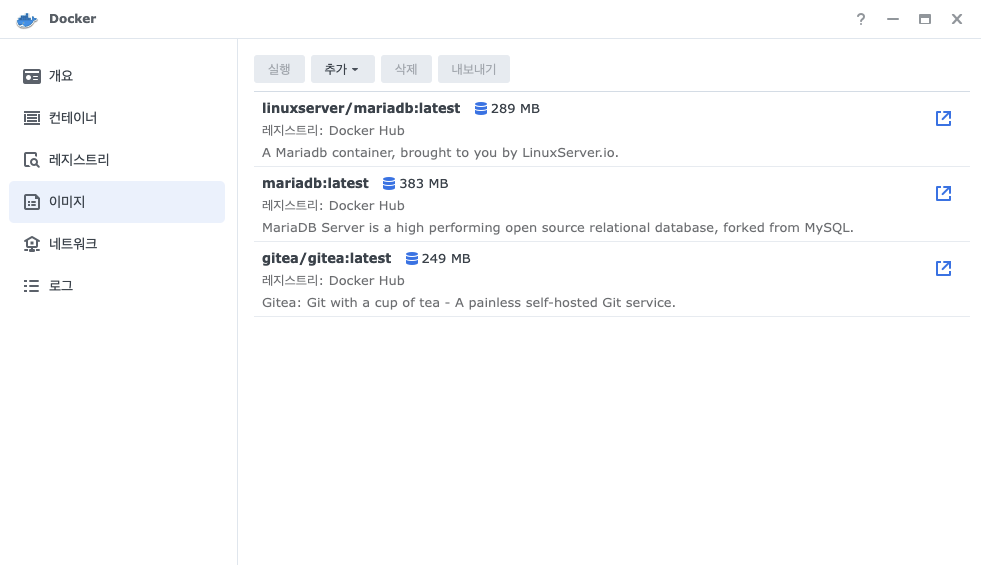Click the 실행 run button
The image size is (981, 565).
pyautogui.click(x=279, y=69)
